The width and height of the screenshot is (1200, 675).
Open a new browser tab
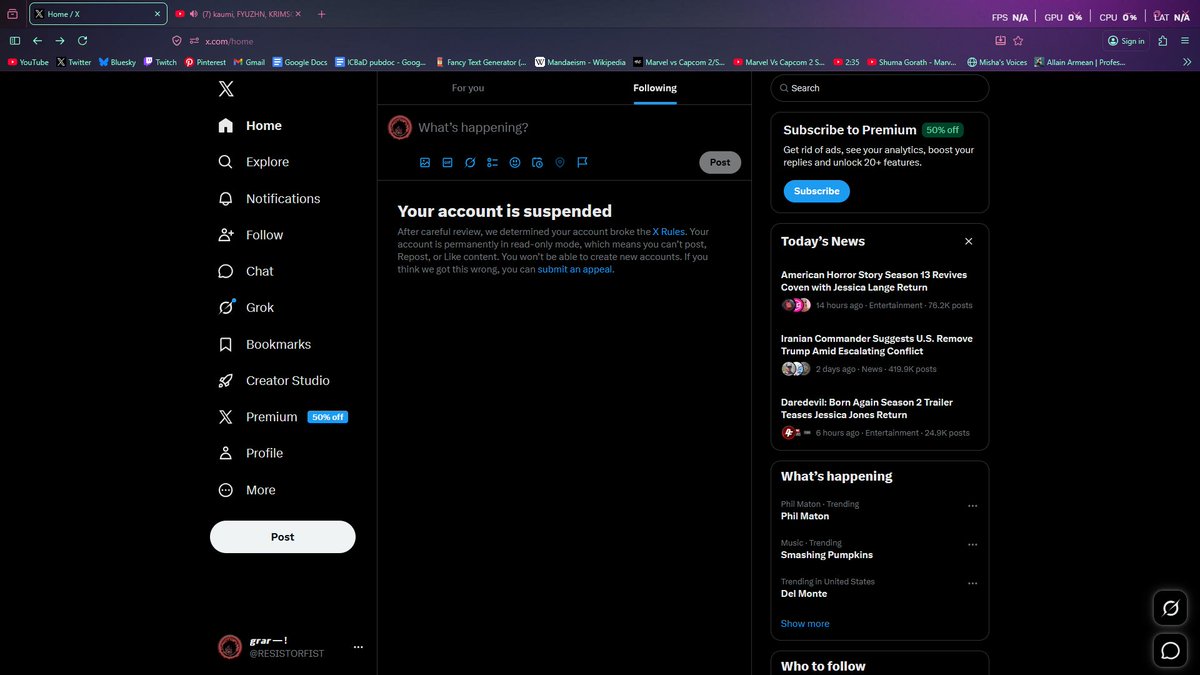tap(321, 14)
